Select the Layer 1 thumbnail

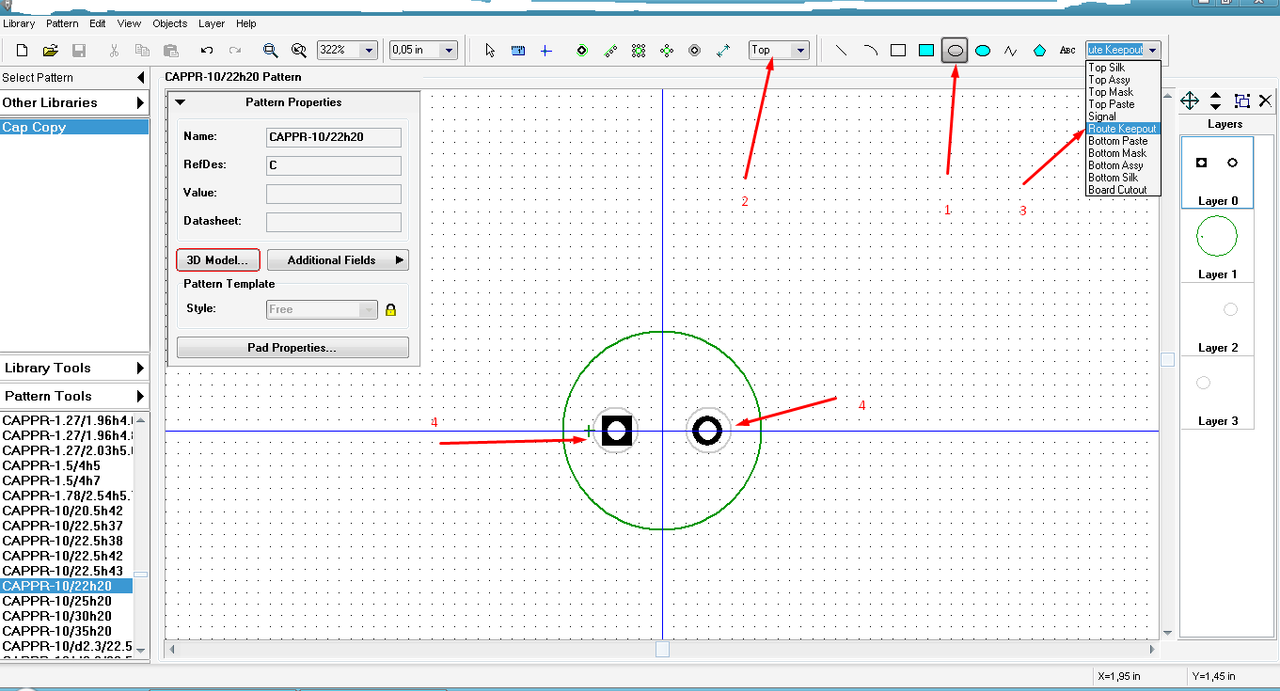pos(1217,246)
